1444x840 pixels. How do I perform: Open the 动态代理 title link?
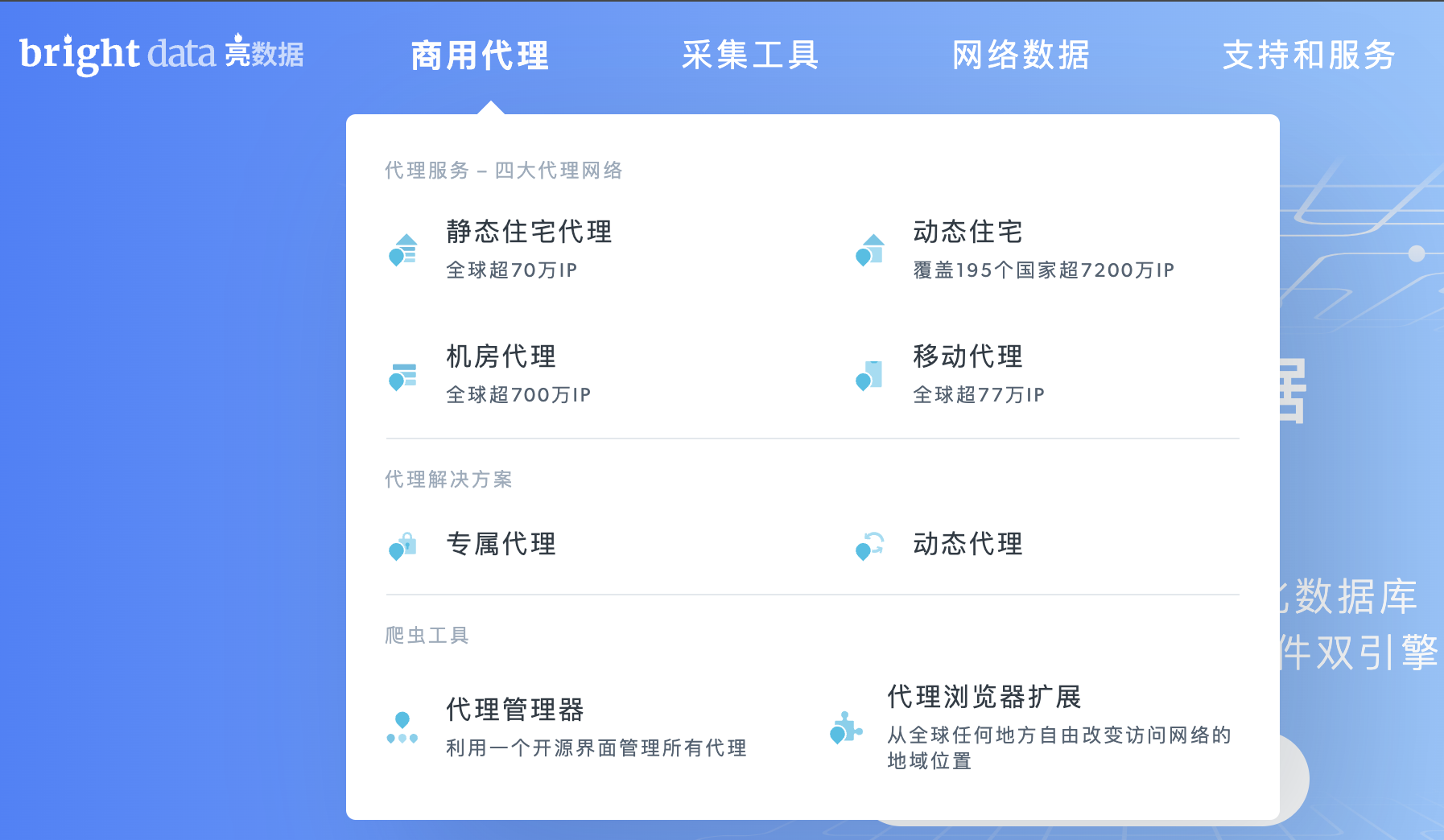967,544
